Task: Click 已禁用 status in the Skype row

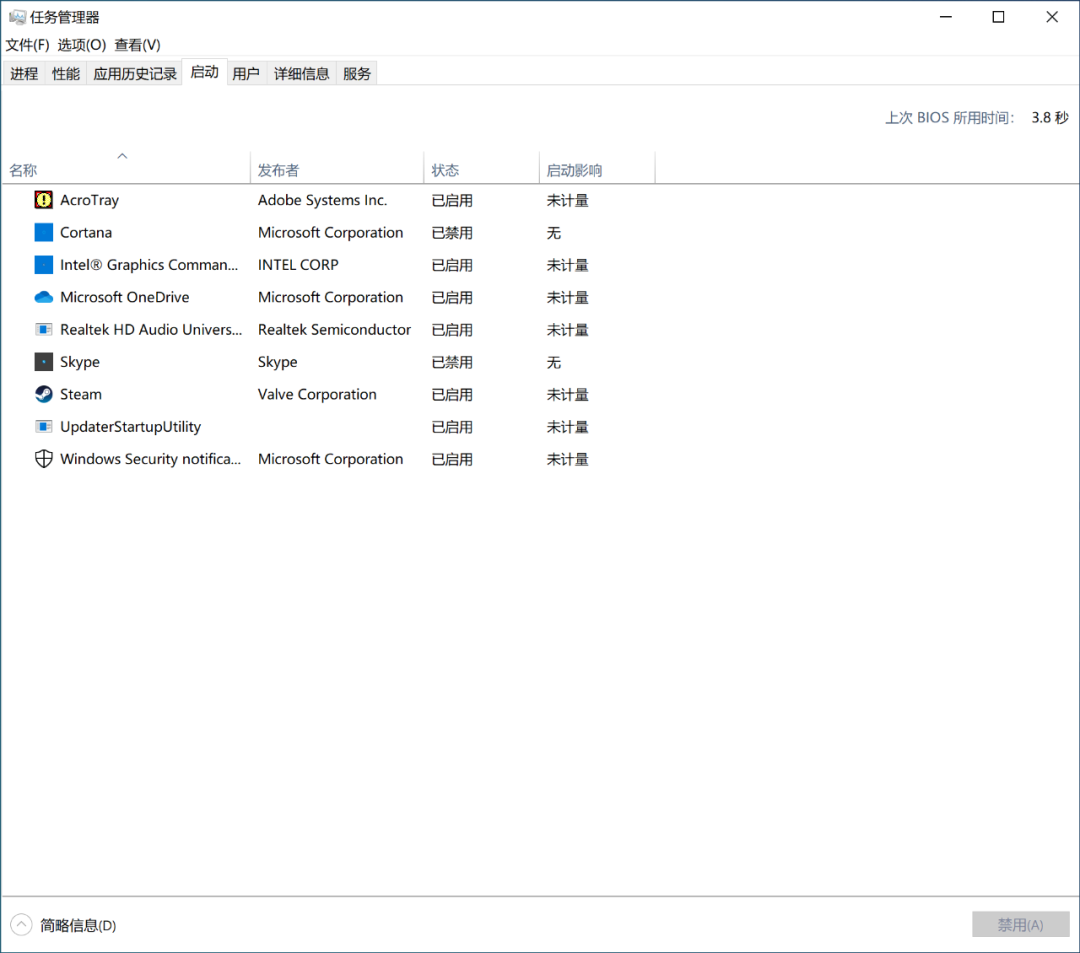Action: 452,362
